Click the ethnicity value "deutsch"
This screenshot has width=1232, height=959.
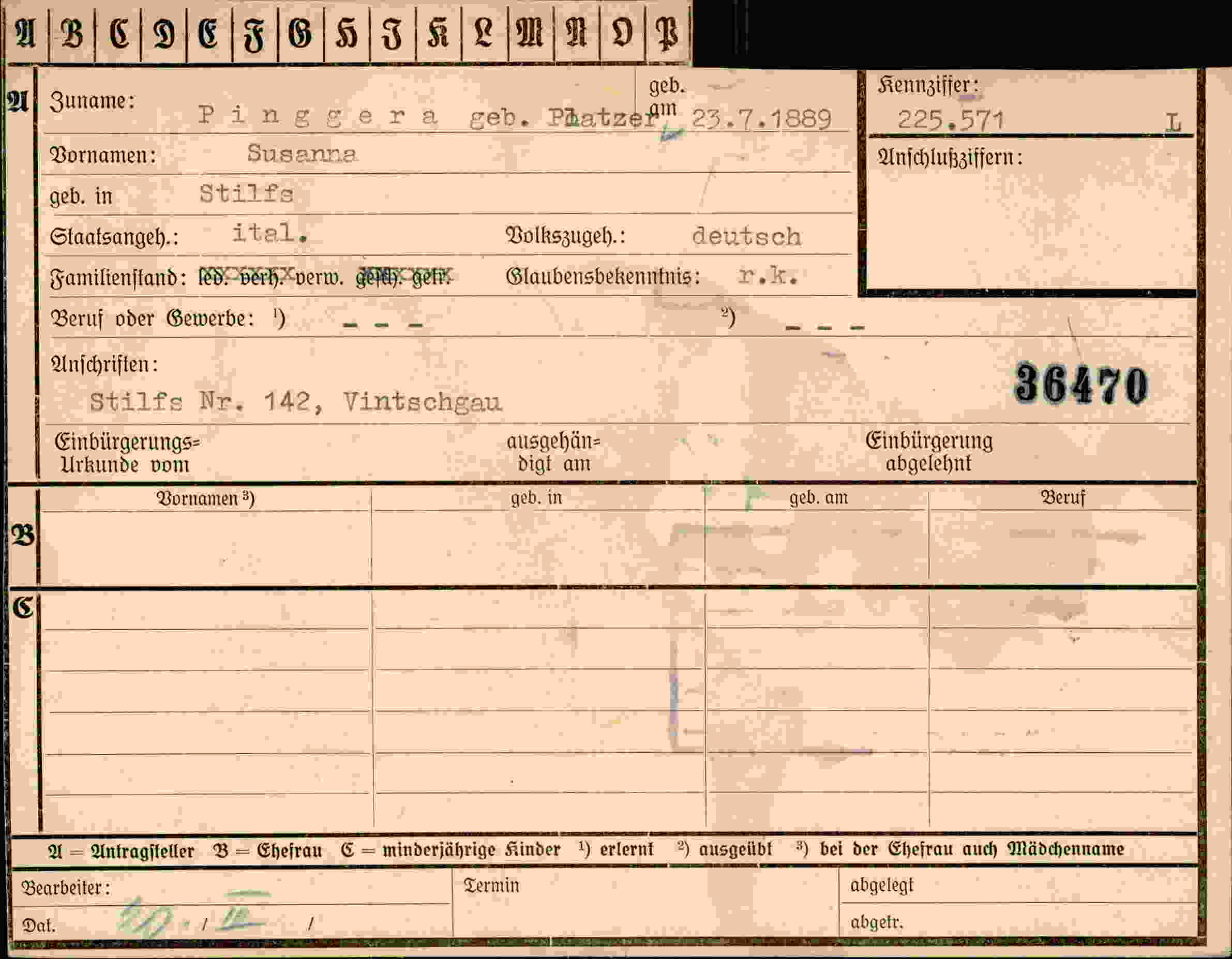(x=746, y=236)
